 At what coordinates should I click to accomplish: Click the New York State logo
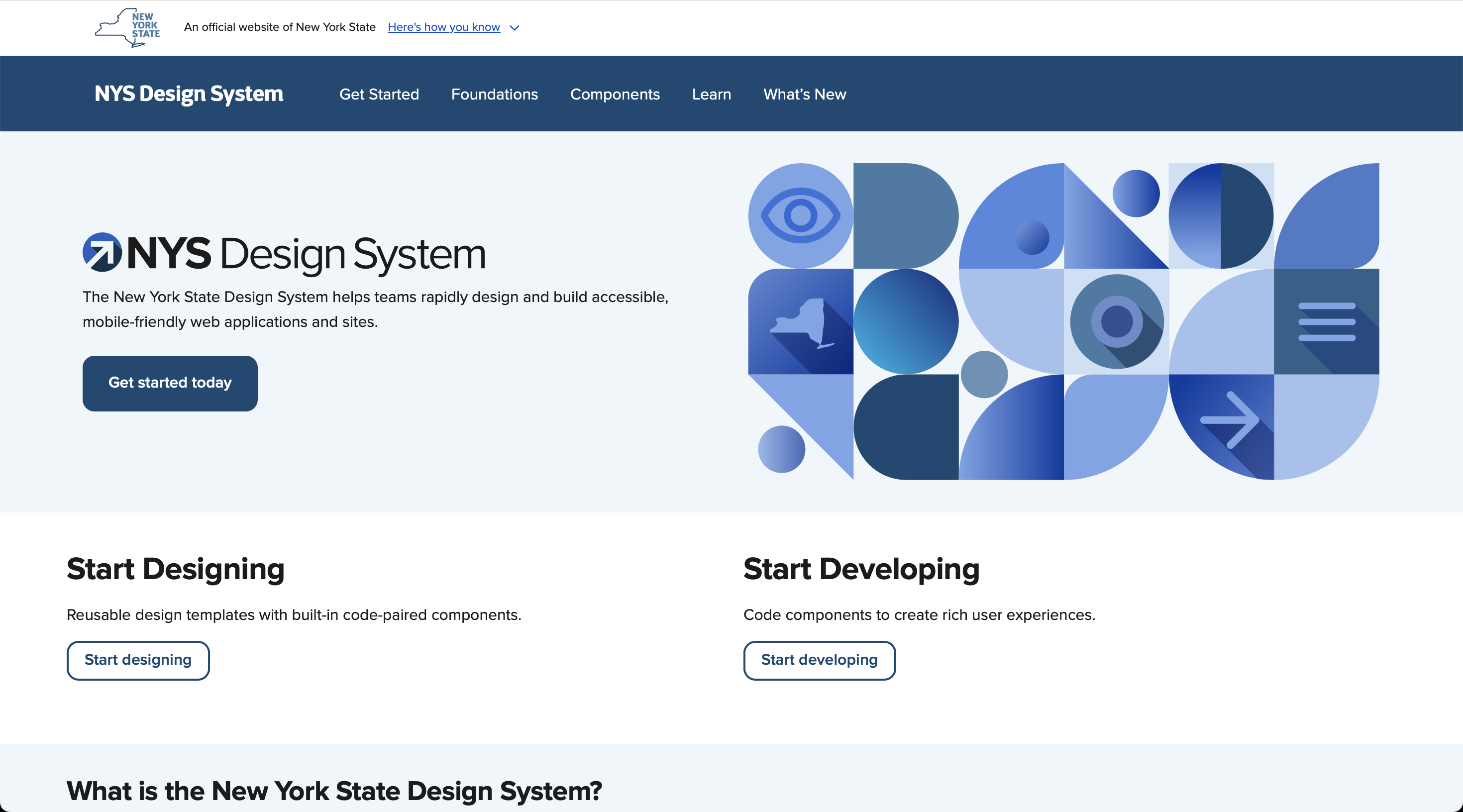[127, 27]
